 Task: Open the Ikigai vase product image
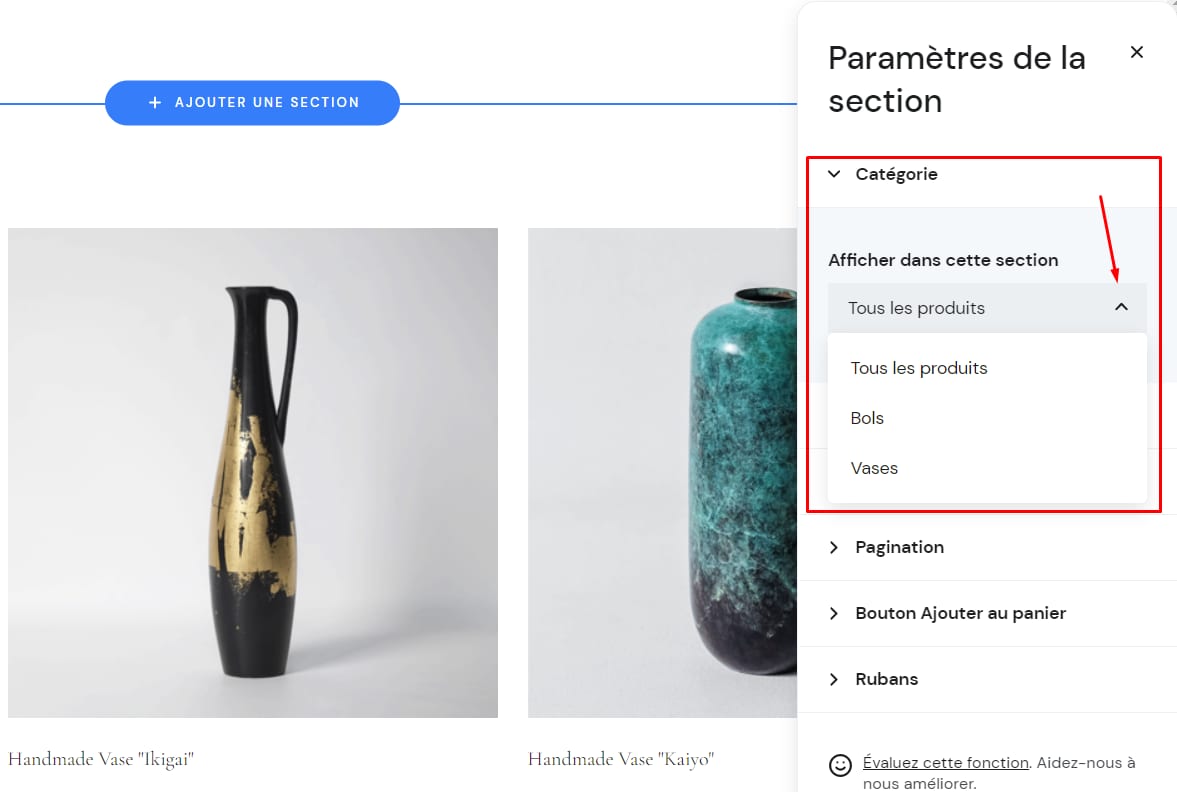click(x=252, y=472)
